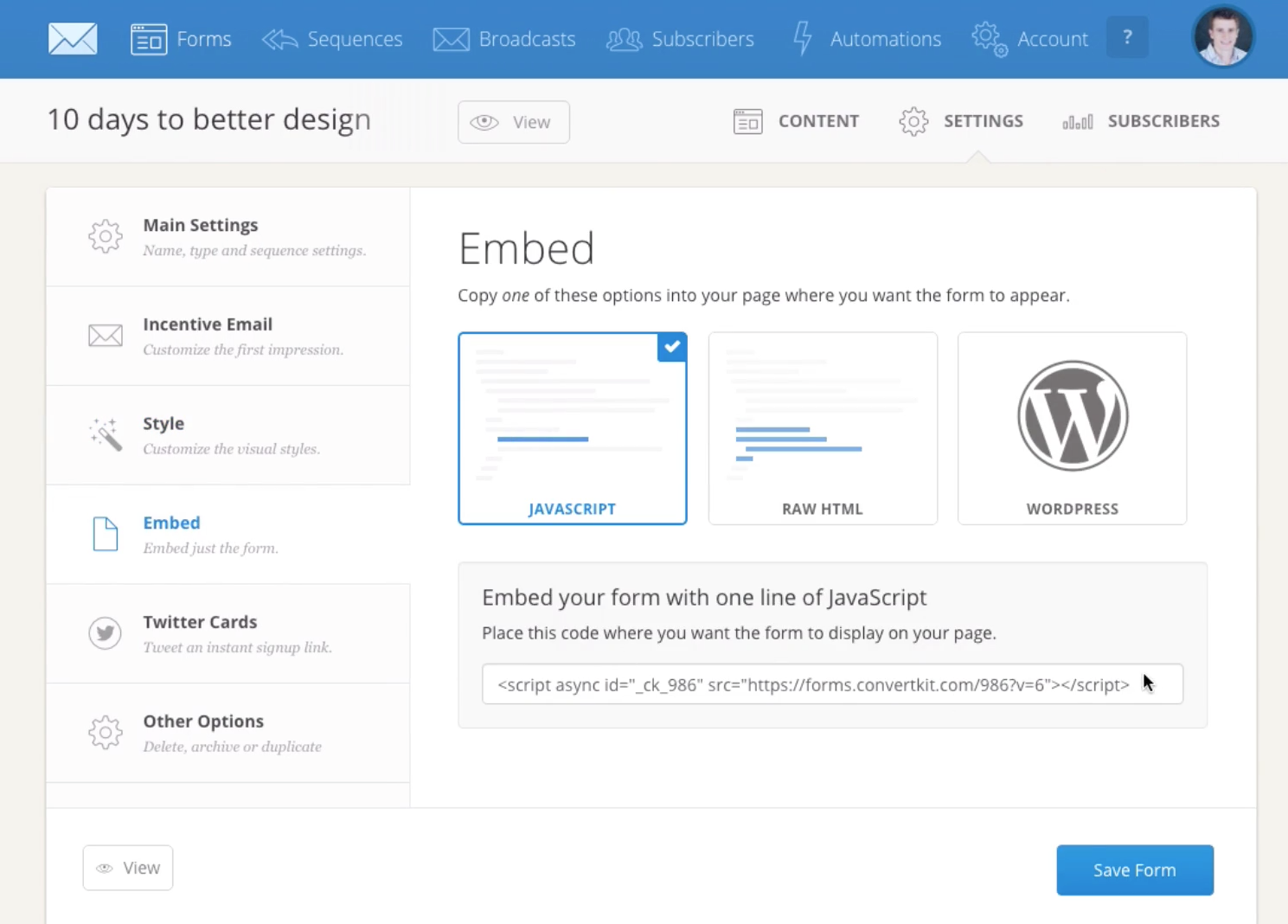Click the Subscribers tab bar-chart icon
The image size is (1288, 924).
pyautogui.click(x=1078, y=122)
